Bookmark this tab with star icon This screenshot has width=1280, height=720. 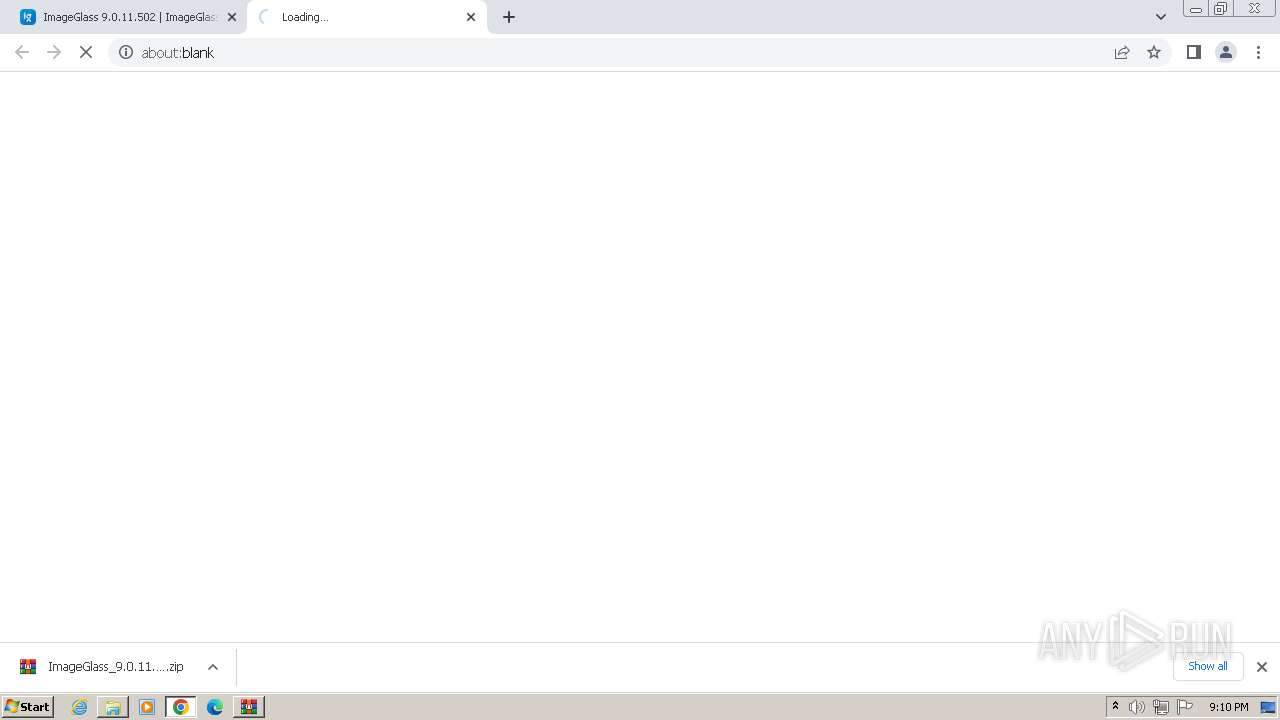(1154, 52)
